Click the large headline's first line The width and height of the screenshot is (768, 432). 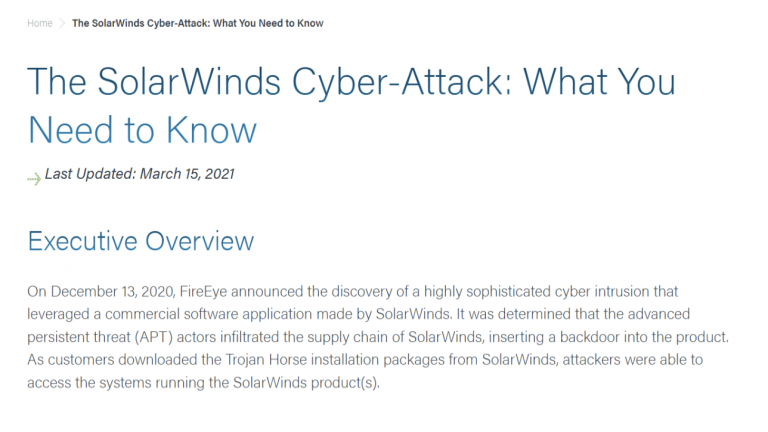coord(350,80)
